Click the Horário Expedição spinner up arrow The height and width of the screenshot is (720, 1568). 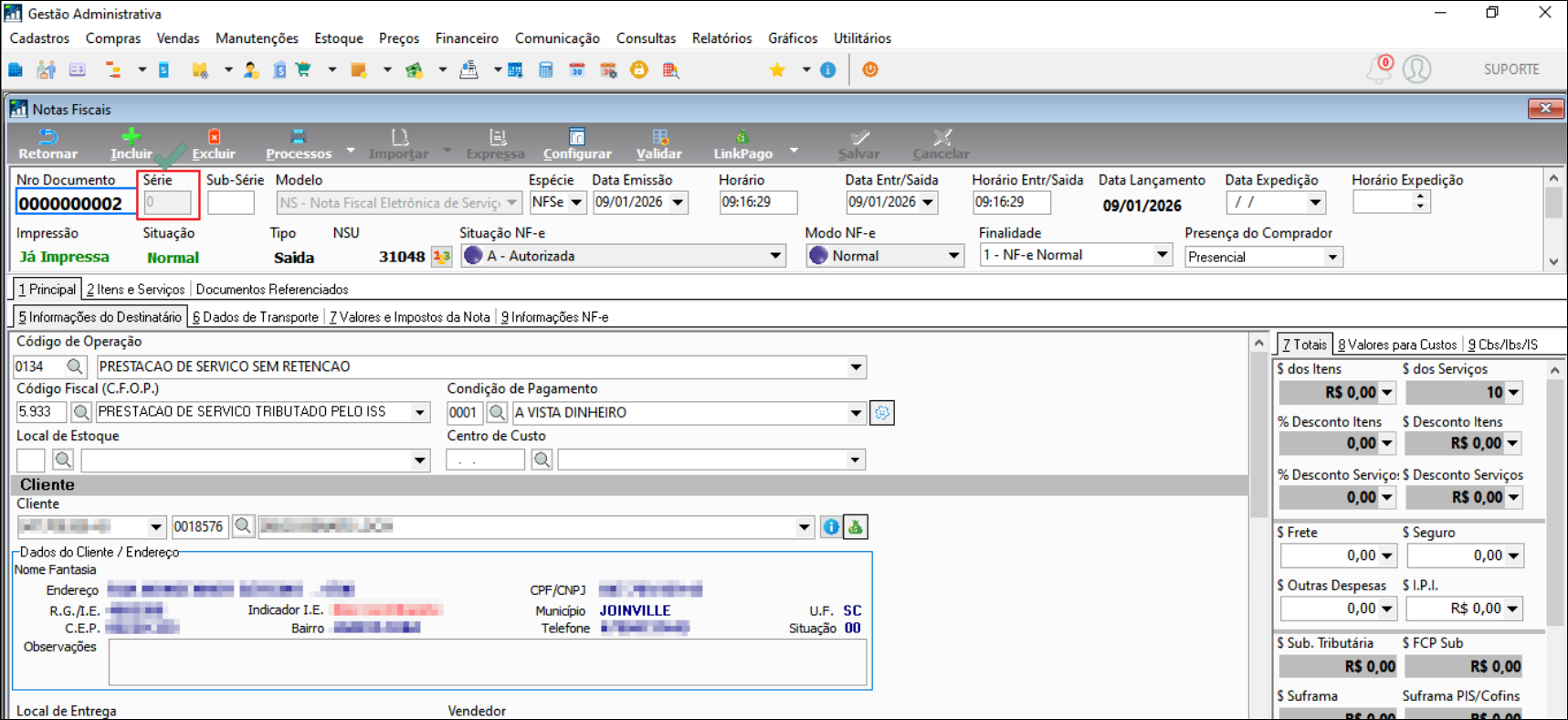click(x=1420, y=197)
